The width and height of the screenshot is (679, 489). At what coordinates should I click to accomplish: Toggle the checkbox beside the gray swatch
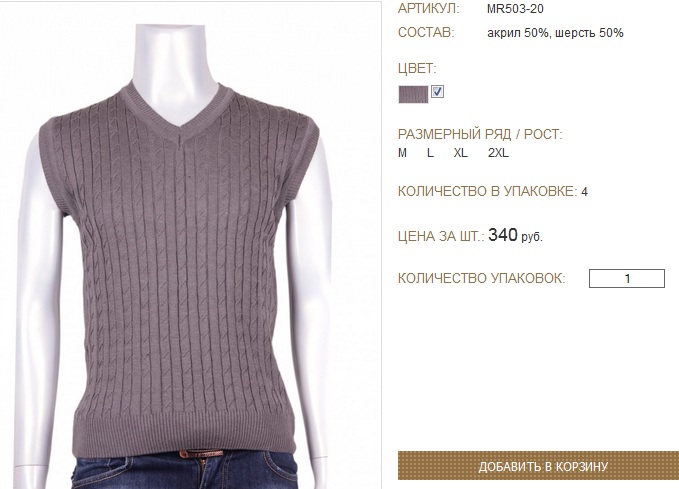[x=437, y=92]
